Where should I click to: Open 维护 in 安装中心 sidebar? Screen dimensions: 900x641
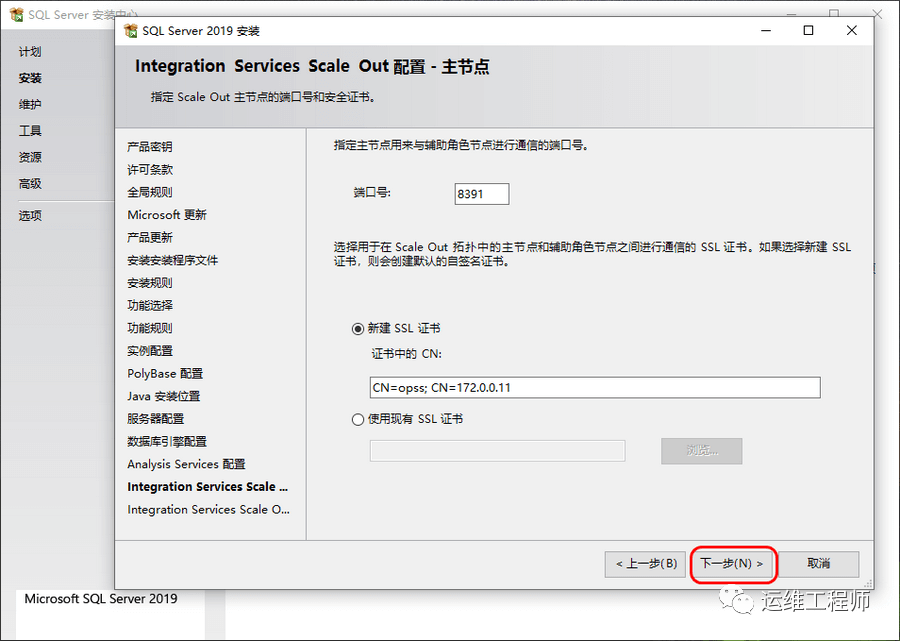coord(30,104)
